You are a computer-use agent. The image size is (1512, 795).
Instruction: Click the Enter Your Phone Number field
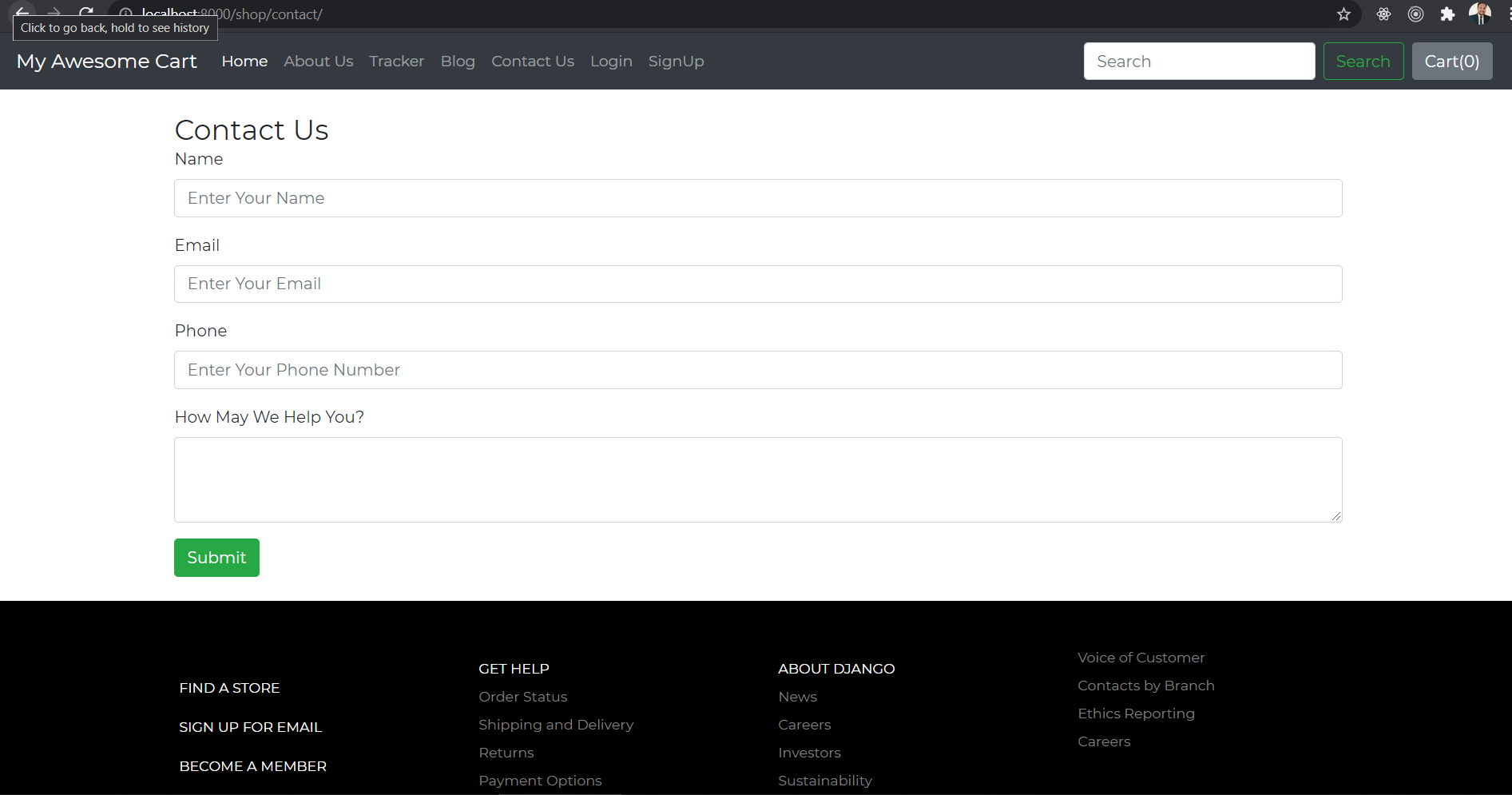(757, 369)
